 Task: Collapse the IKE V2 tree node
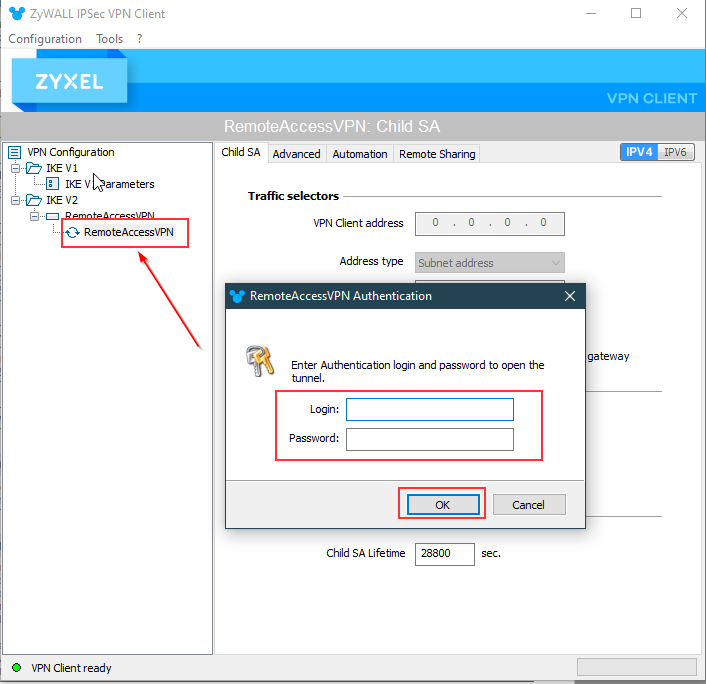click(x=16, y=200)
